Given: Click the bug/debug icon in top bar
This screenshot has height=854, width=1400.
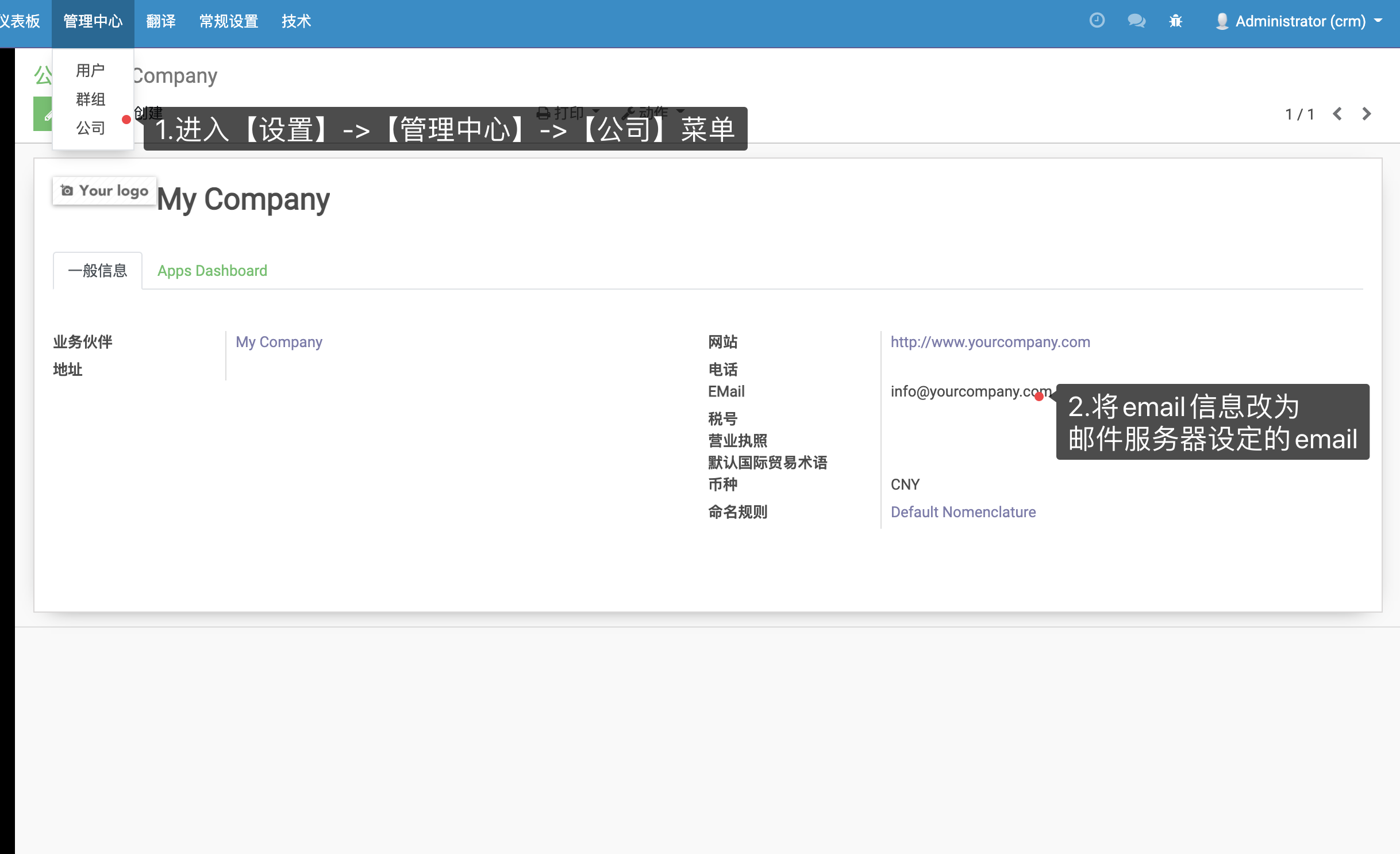Looking at the screenshot, I should [1176, 21].
